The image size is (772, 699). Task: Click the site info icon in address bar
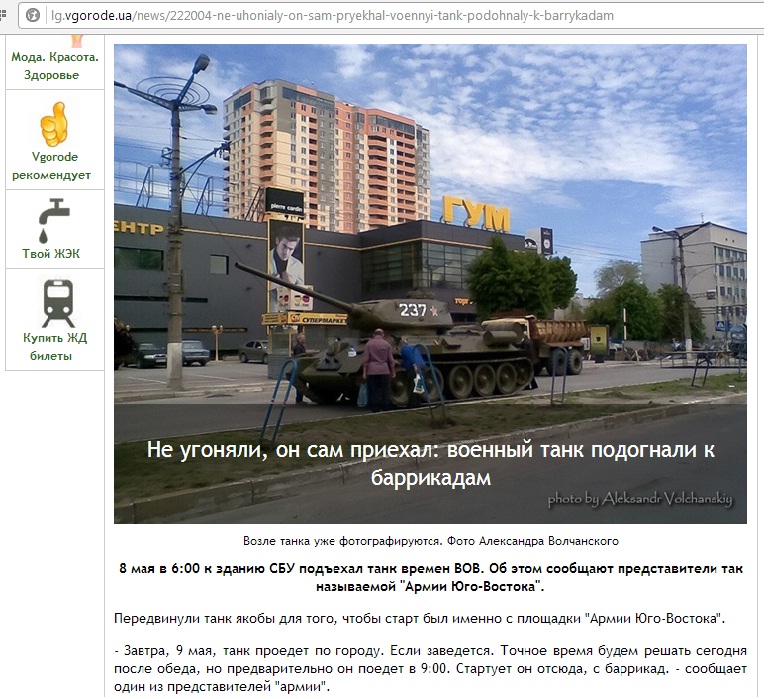click(33, 16)
